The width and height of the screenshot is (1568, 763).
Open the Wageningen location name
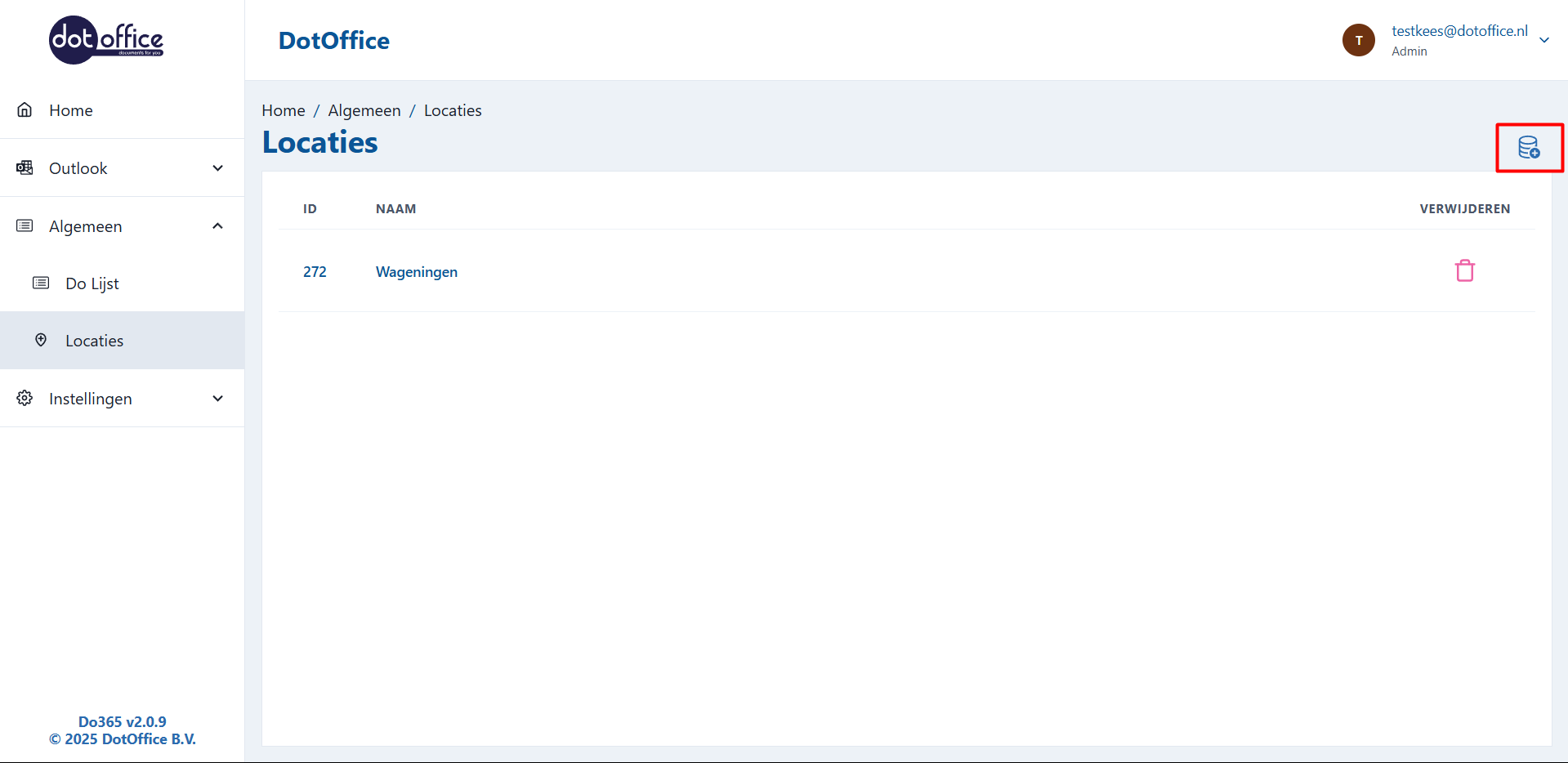click(416, 272)
